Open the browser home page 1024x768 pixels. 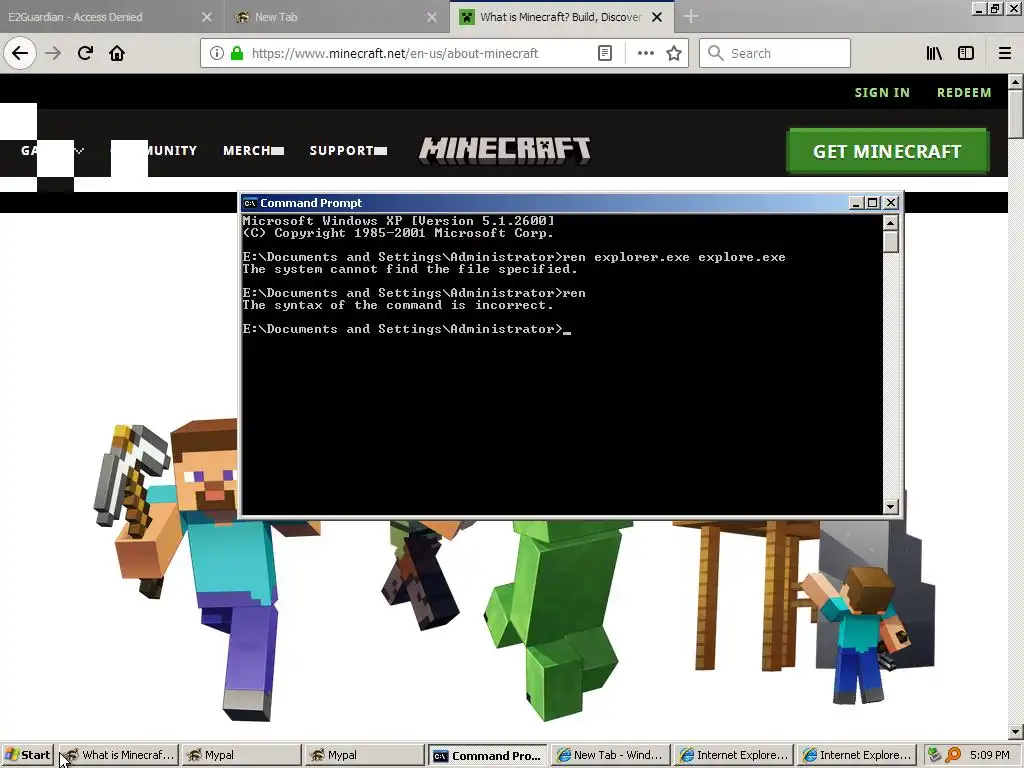[x=117, y=53]
